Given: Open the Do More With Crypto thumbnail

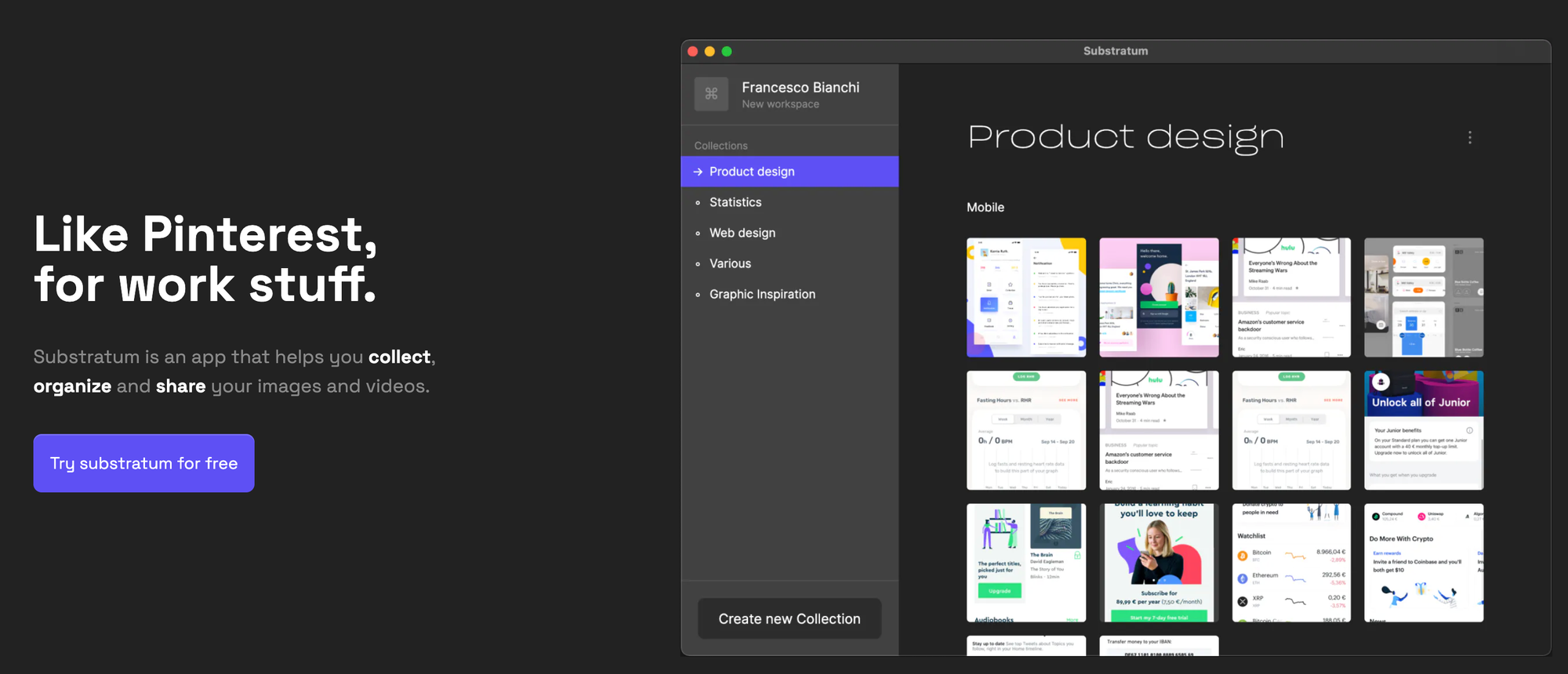Looking at the screenshot, I should (1424, 563).
